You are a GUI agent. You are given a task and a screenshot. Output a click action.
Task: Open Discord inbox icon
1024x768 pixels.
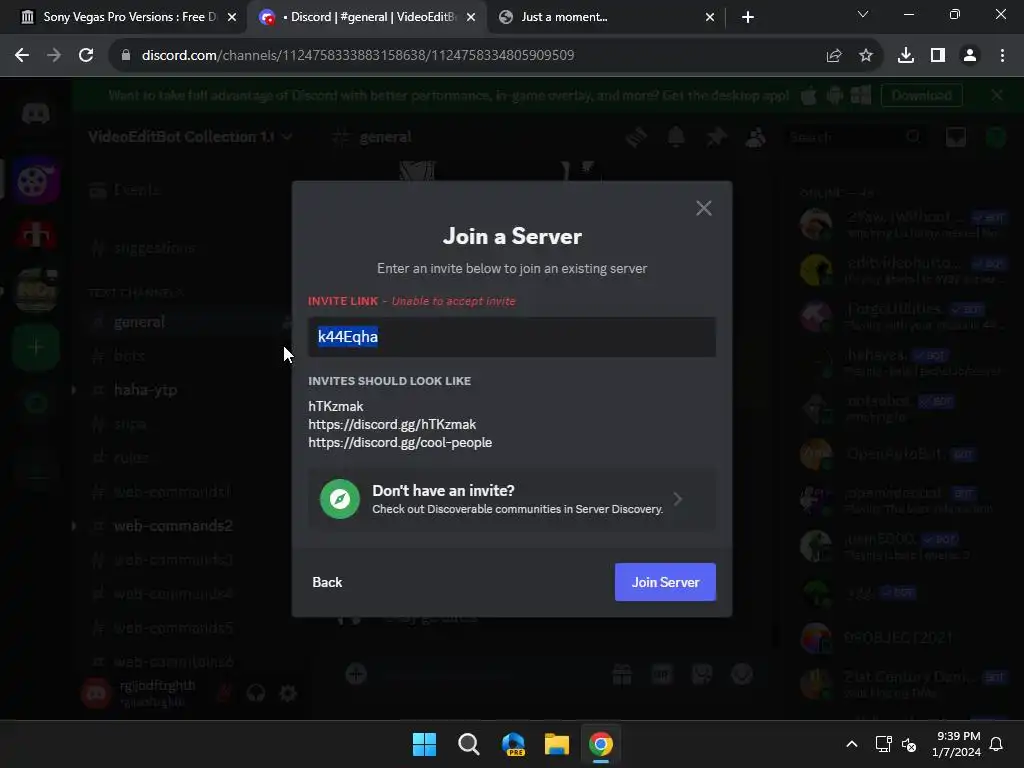point(955,137)
